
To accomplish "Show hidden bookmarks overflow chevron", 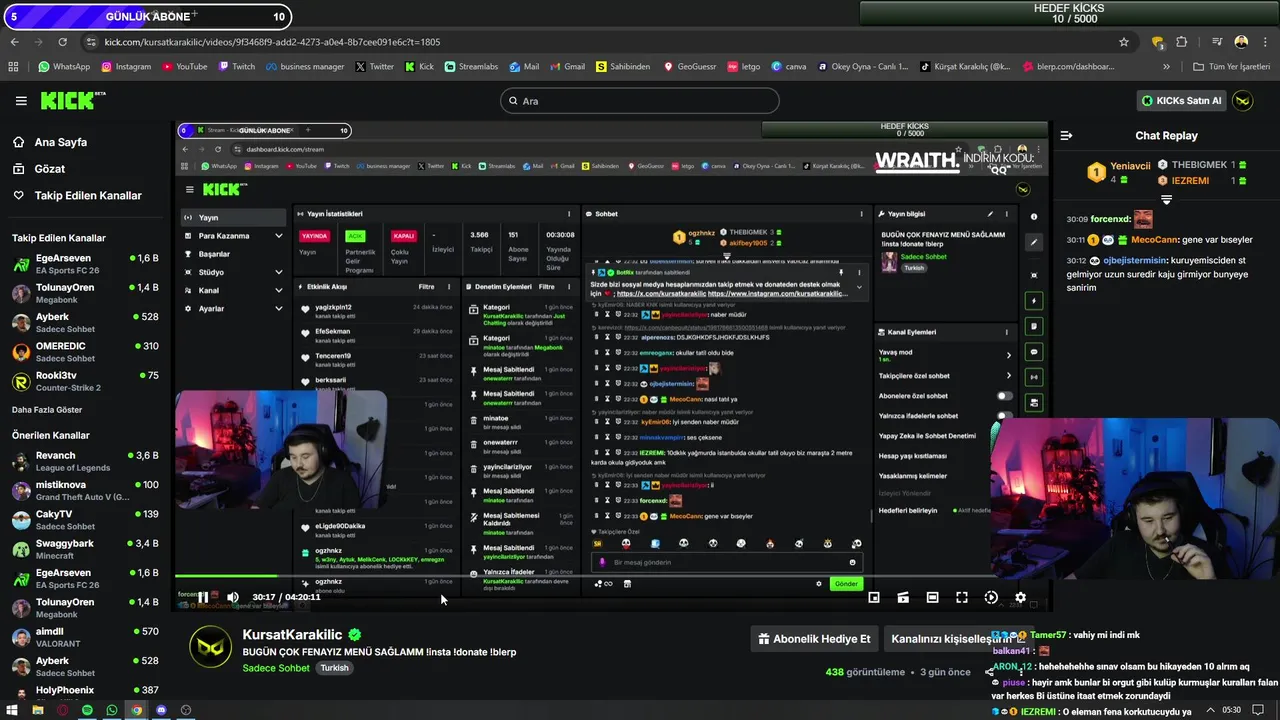I will (1166, 67).
